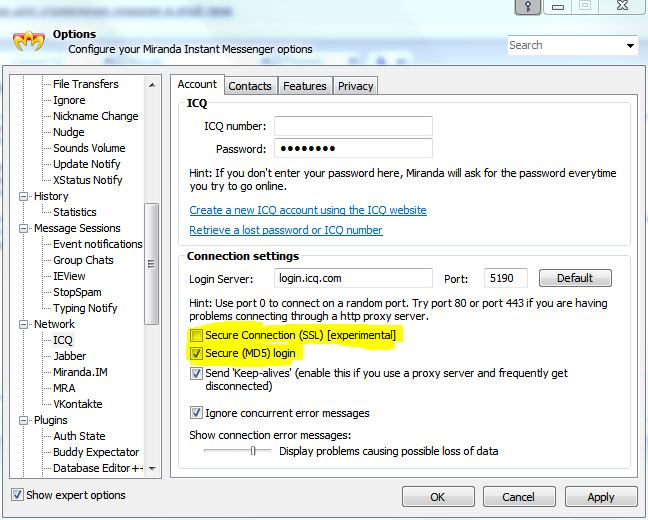Collapse the History tree node
648x520 pixels.
pos(24,196)
